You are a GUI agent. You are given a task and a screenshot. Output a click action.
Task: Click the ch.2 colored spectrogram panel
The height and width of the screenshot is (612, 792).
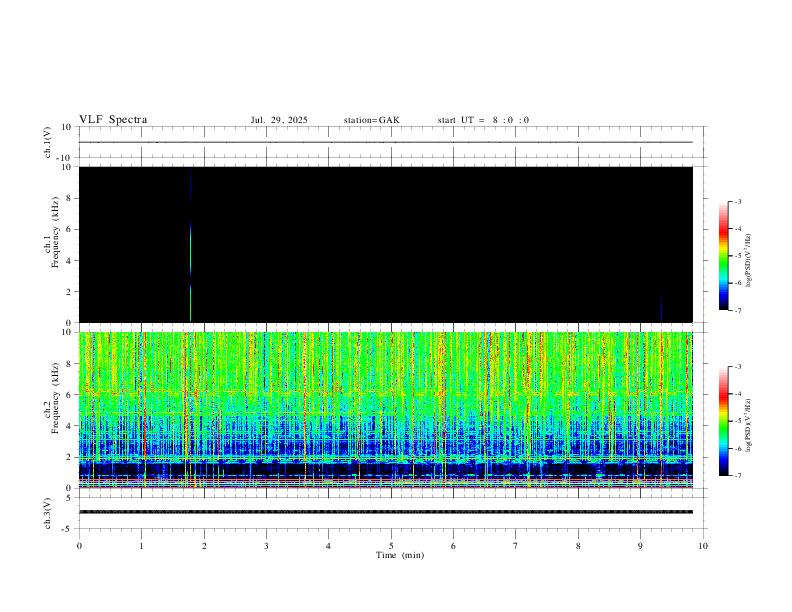click(x=386, y=410)
